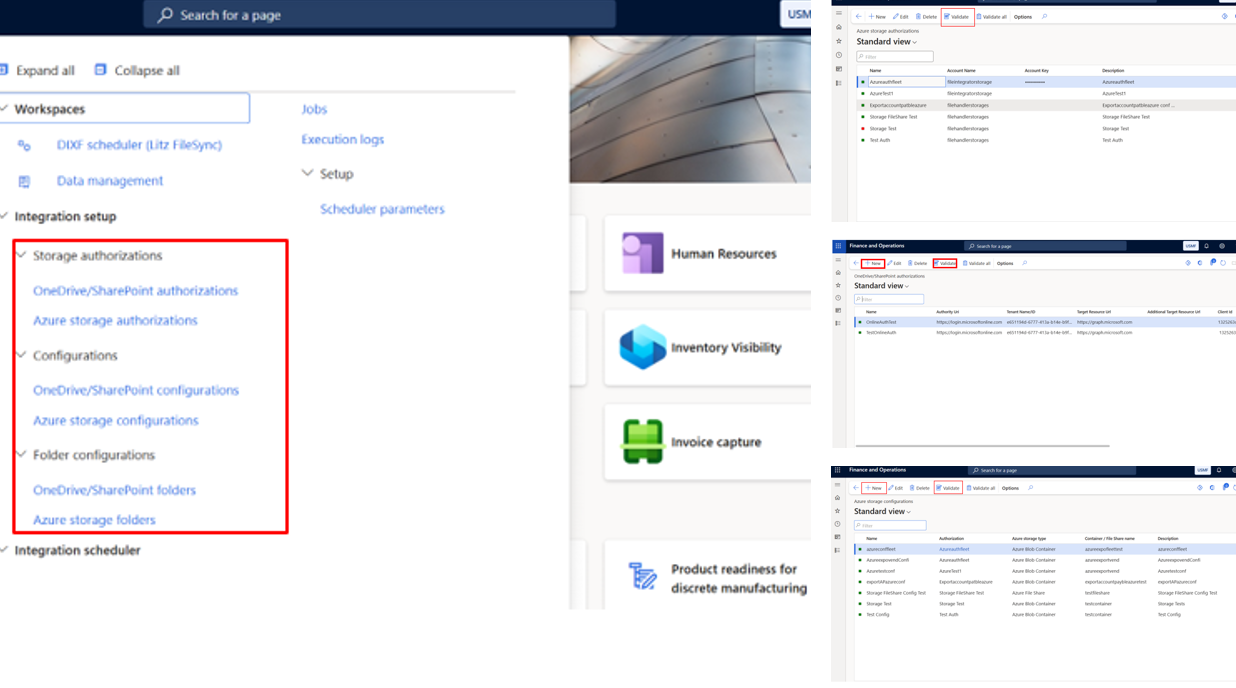Screen dimensions: 1236x688
Task: Click the Data management workspace icon
Action: tap(24, 181)
